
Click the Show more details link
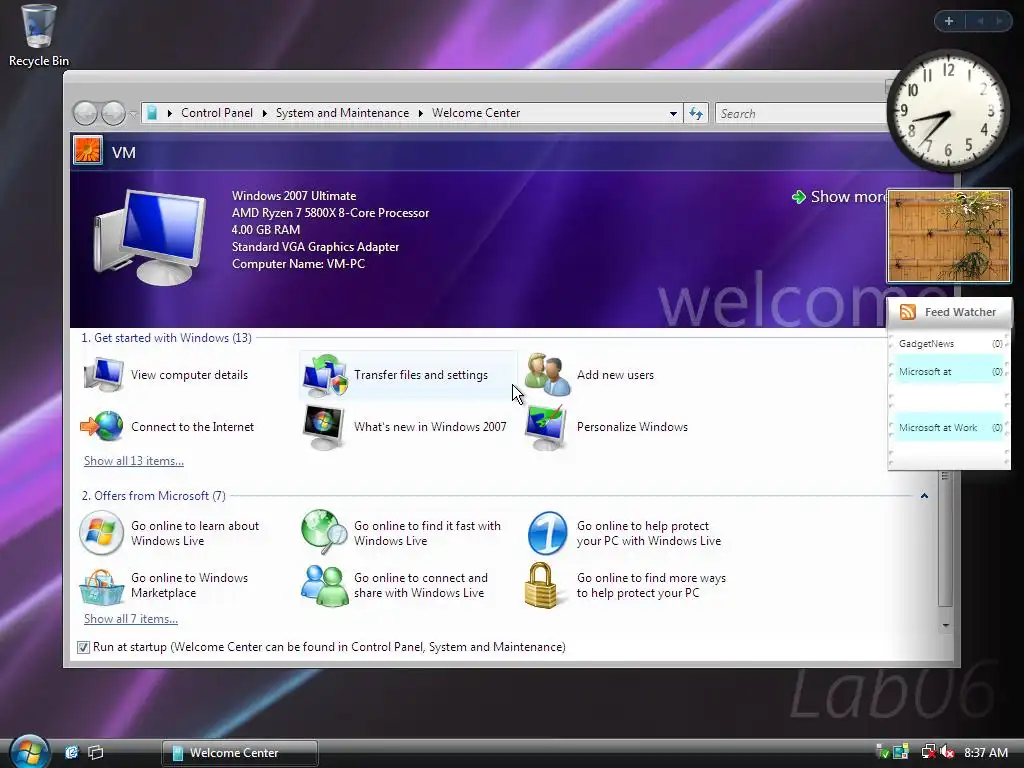(840, 197)
